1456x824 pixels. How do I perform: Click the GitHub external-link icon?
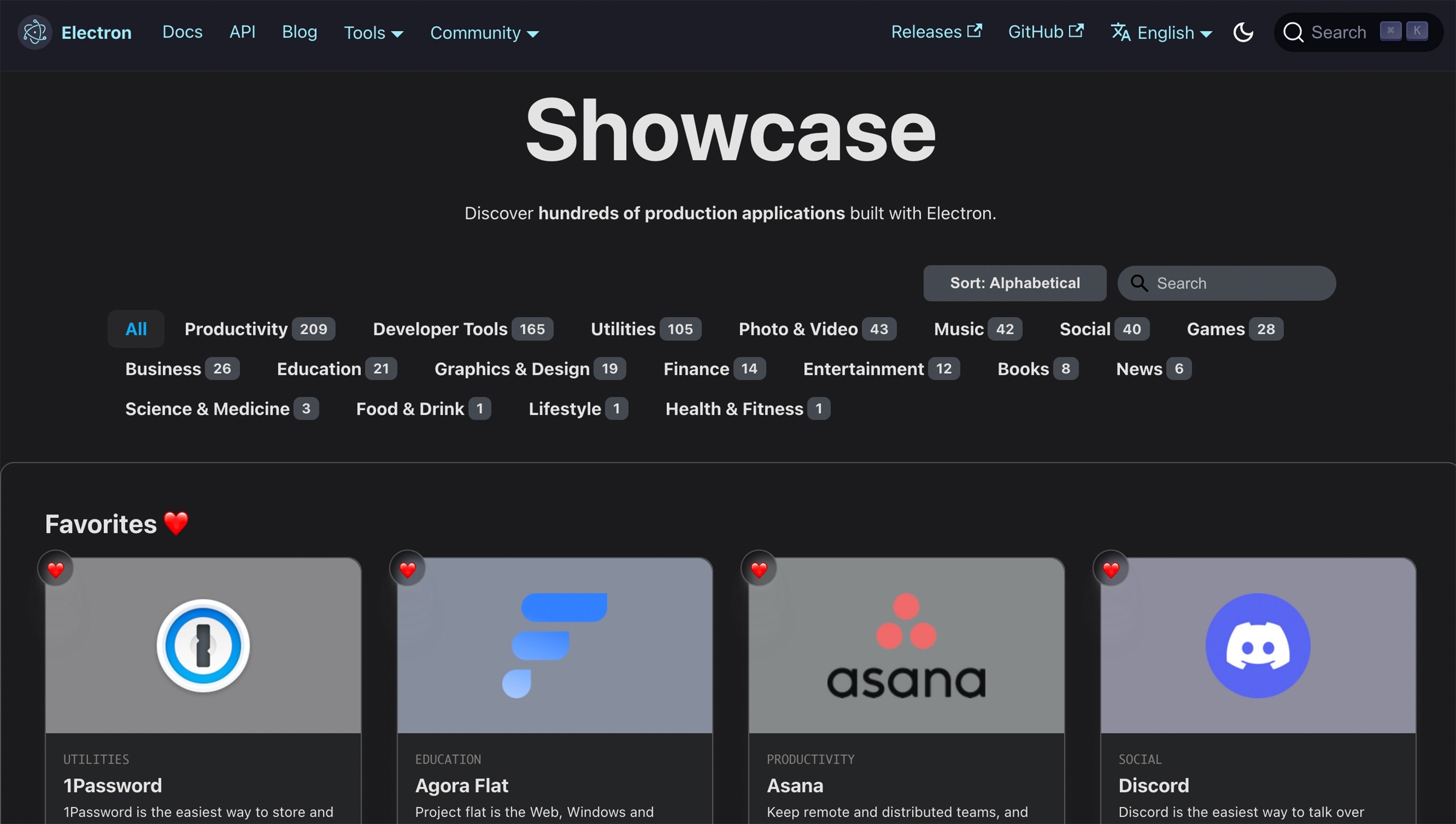point(1076,31)
